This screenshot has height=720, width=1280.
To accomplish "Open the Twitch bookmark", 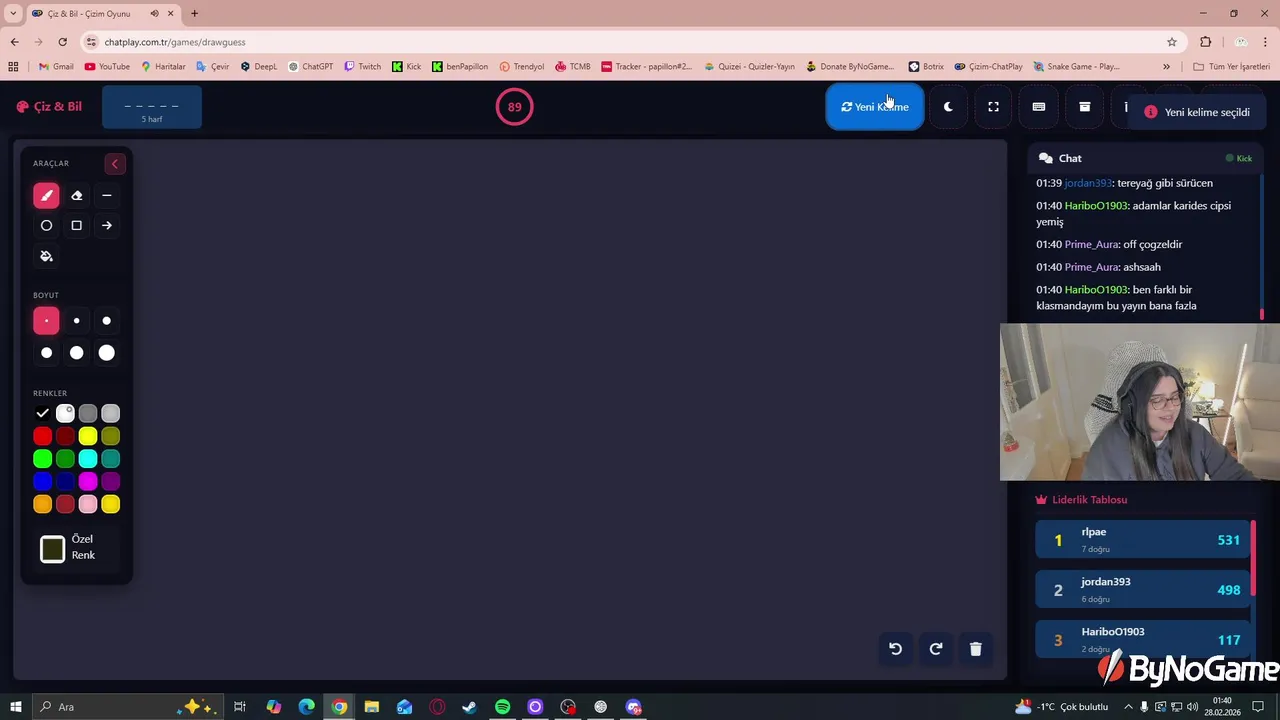I will point(362,67).
